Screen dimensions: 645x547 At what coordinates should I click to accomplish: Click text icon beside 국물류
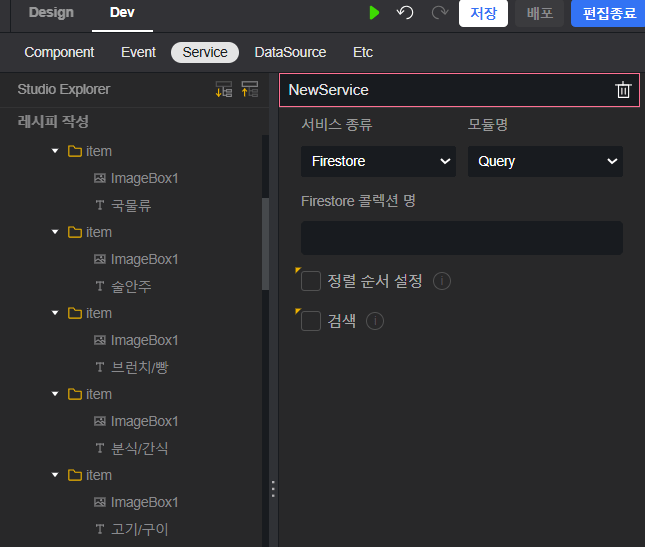pyautogui.click(x=100, y=205)
